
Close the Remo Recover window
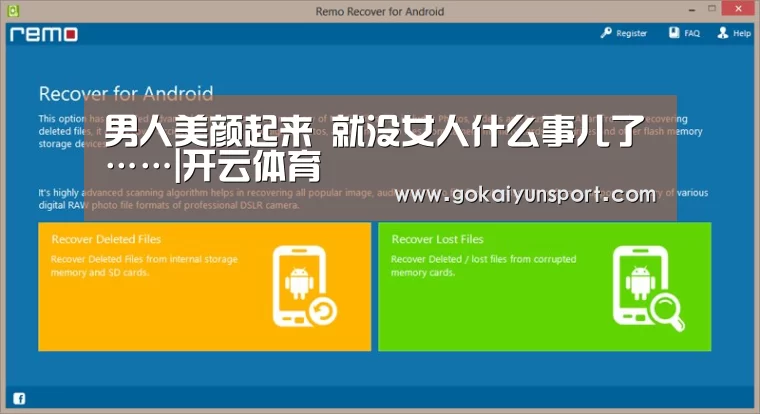[738, 9]
